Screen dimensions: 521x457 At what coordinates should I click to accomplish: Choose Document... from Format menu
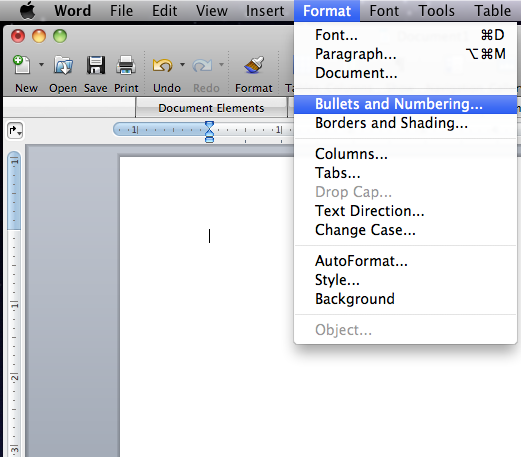coord(405,73)
